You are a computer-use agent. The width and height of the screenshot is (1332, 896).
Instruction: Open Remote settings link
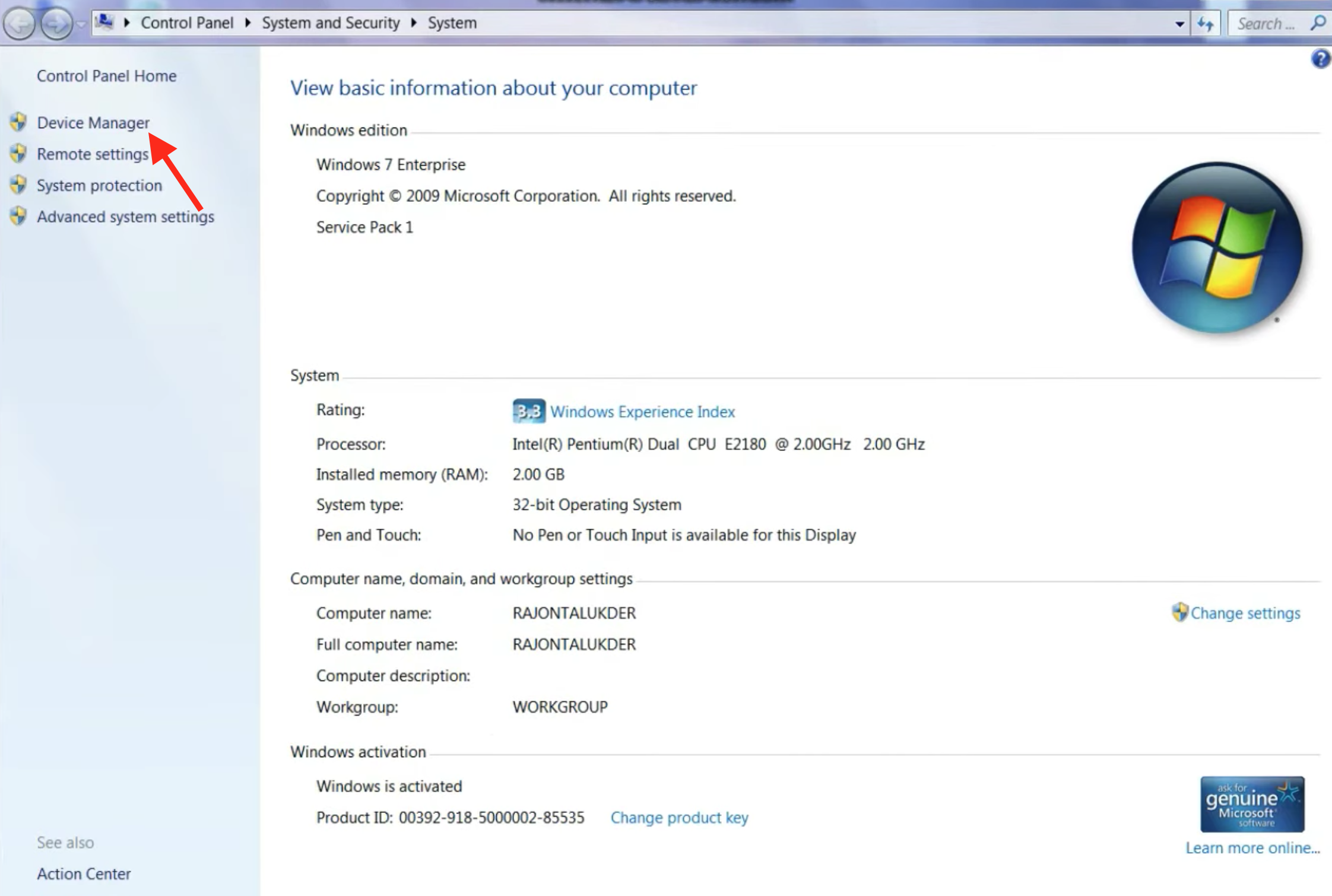[93, 154]
